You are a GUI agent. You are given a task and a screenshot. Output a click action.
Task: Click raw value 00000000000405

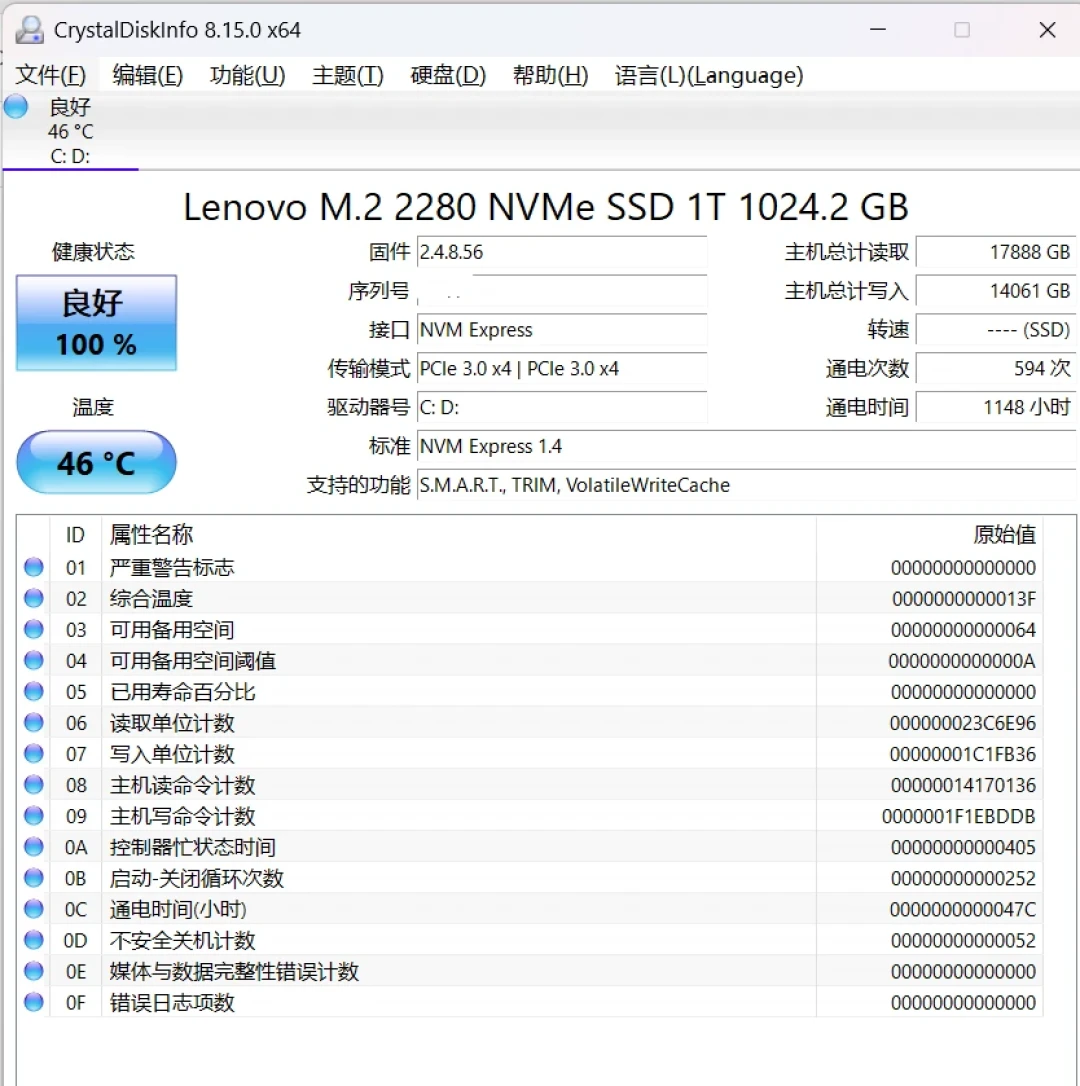(x=964, y=847)
